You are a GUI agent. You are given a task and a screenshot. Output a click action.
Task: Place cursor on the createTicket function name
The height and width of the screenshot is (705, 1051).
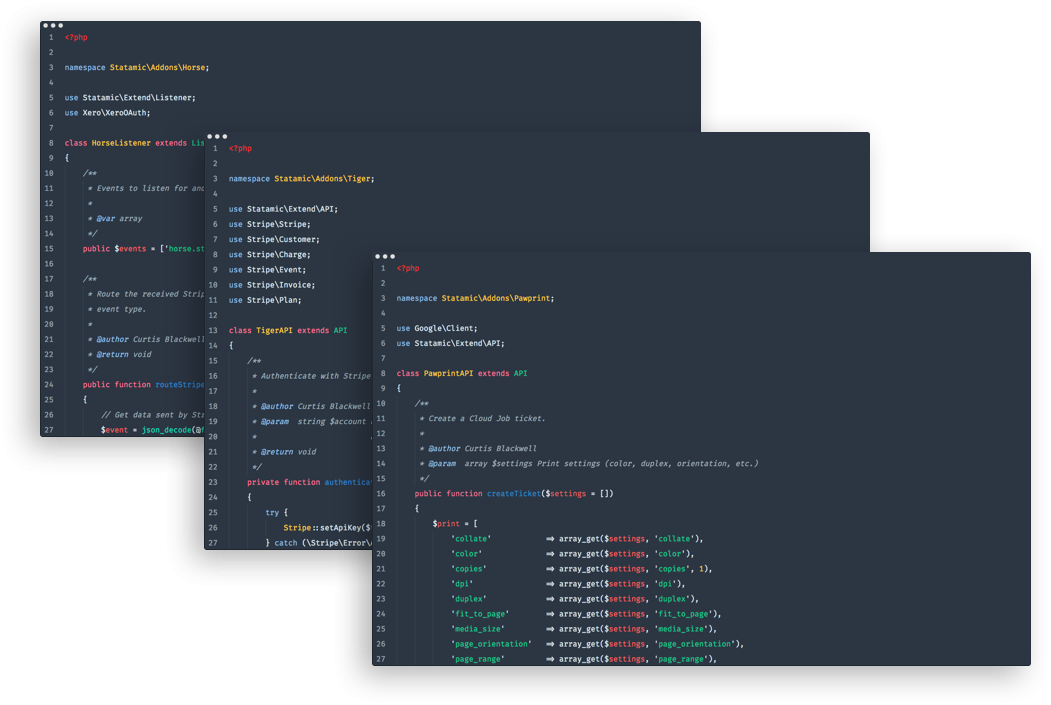point(512,493)
